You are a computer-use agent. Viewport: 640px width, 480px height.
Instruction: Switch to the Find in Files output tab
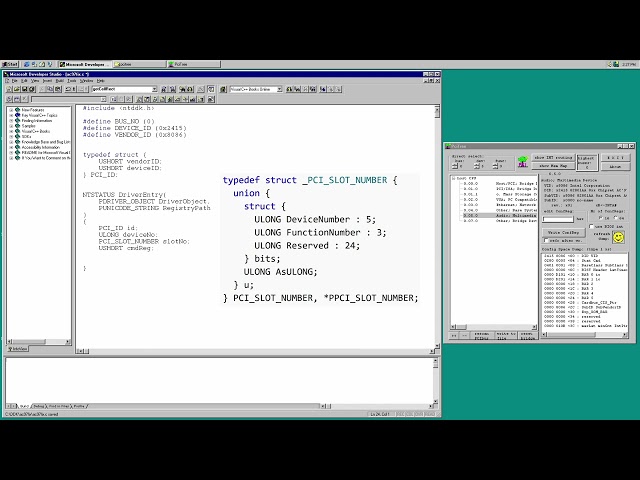[x=59, y=406]
